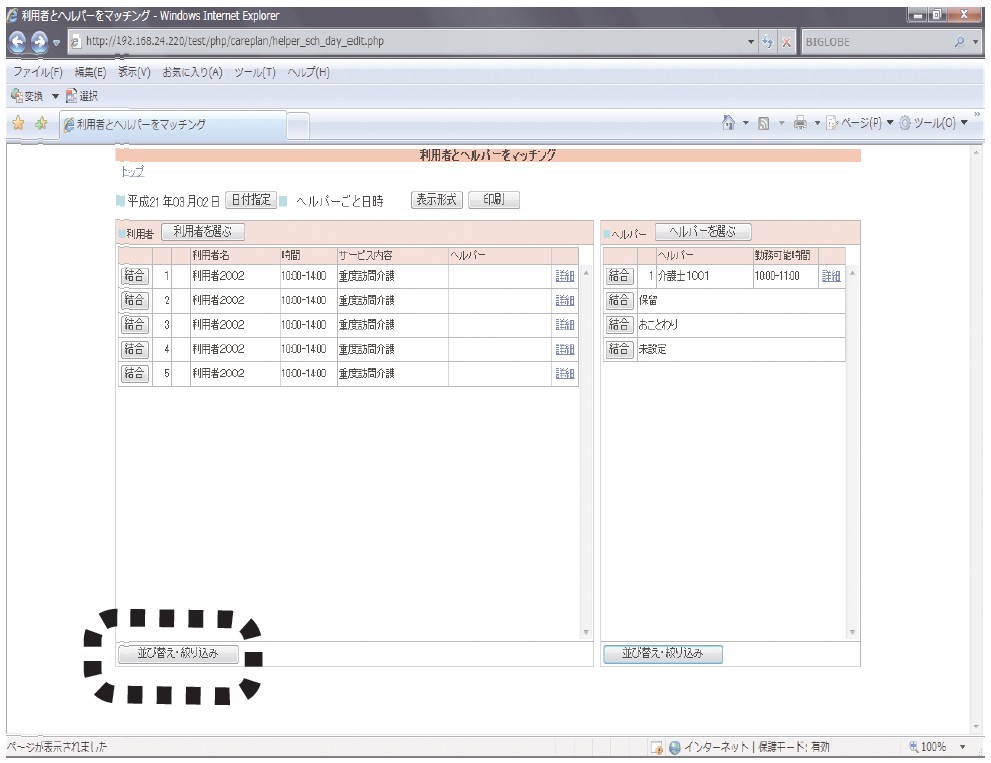The height and width of the screenshot is (763, 991).
Task: Click the 利用者を選ぶ button
Action: pos(202,232)
